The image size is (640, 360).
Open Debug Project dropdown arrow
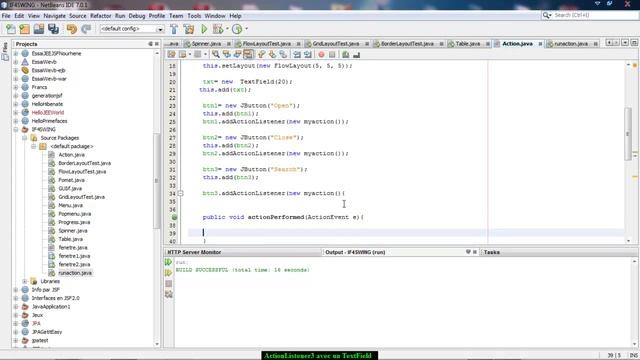point(227,29)
